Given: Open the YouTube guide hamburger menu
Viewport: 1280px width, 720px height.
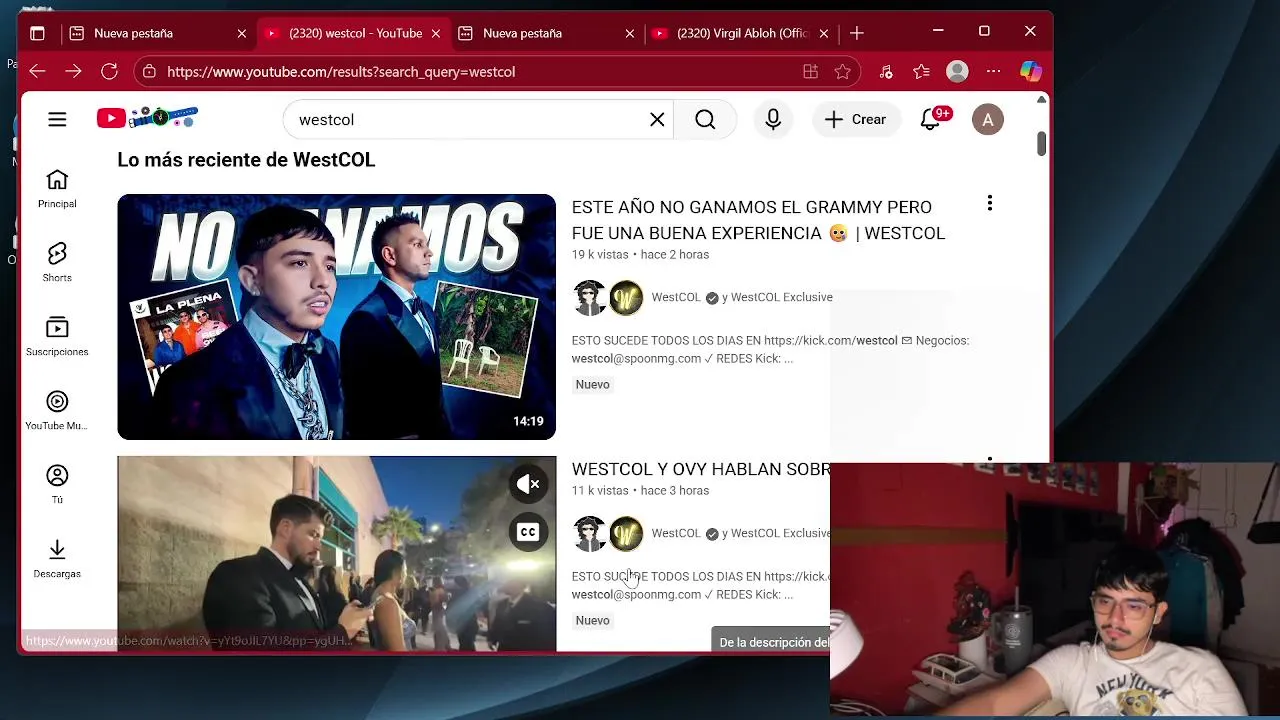Looking at the screenshot, I should (x=57, y=119).
